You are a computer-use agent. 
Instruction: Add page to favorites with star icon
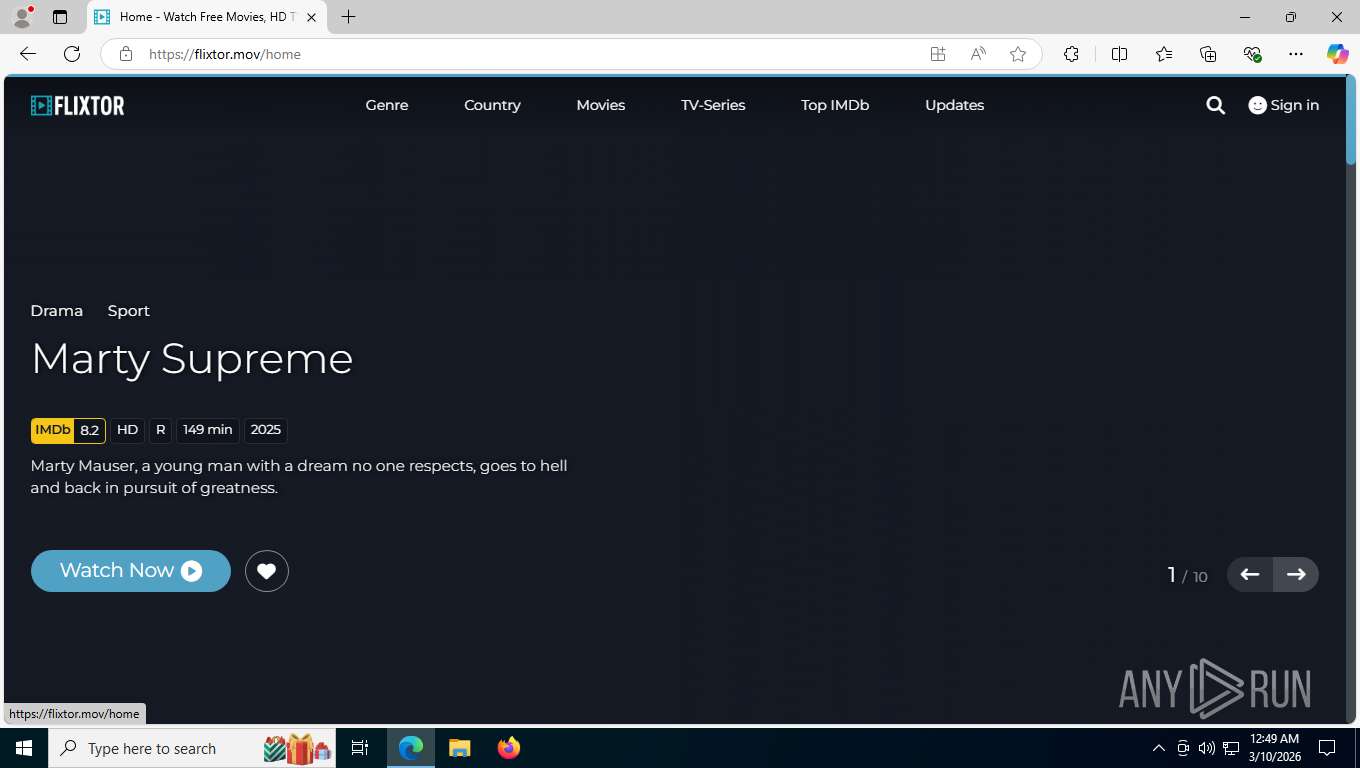(x=1018, y=54)
